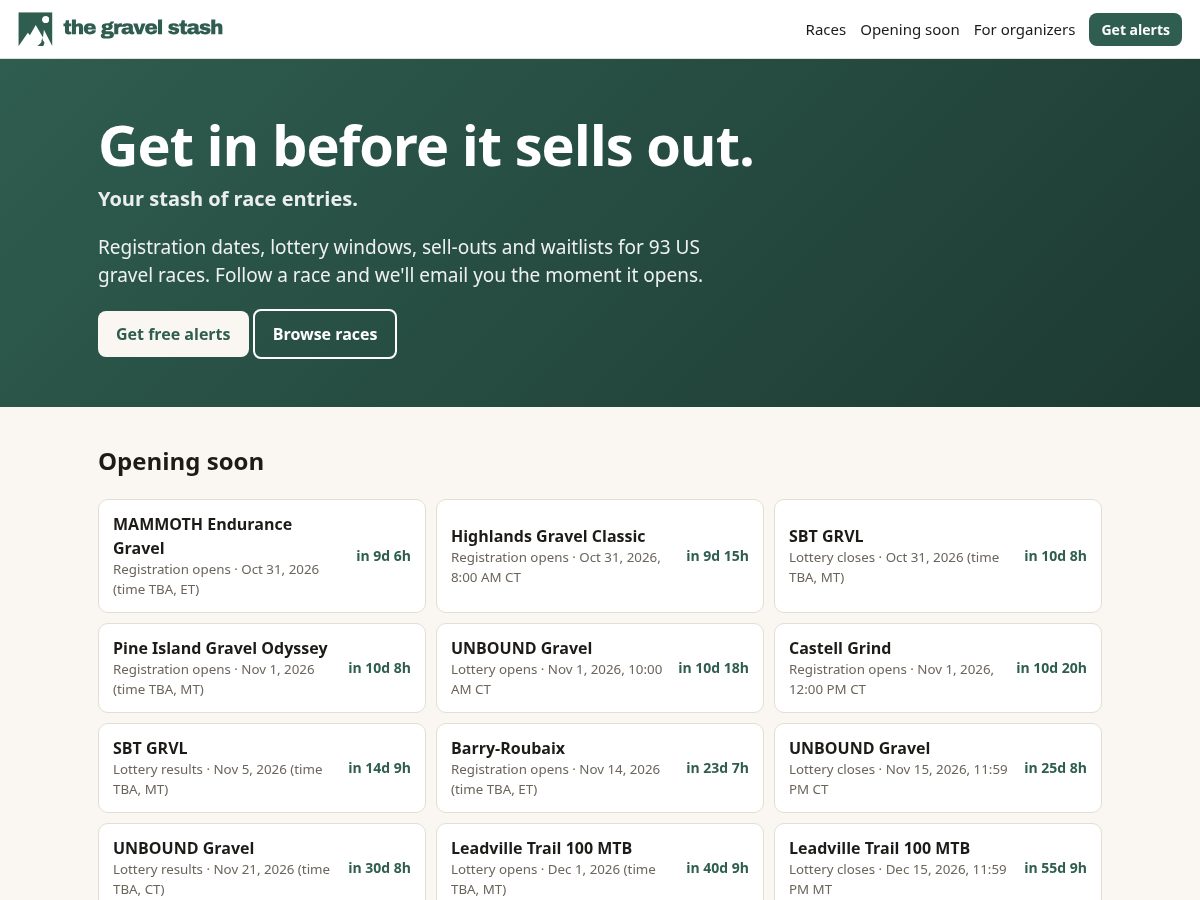Open UNBOUND Gravel lottery opens card
This screenshot has width=1200, height=900.
(600, 668)
